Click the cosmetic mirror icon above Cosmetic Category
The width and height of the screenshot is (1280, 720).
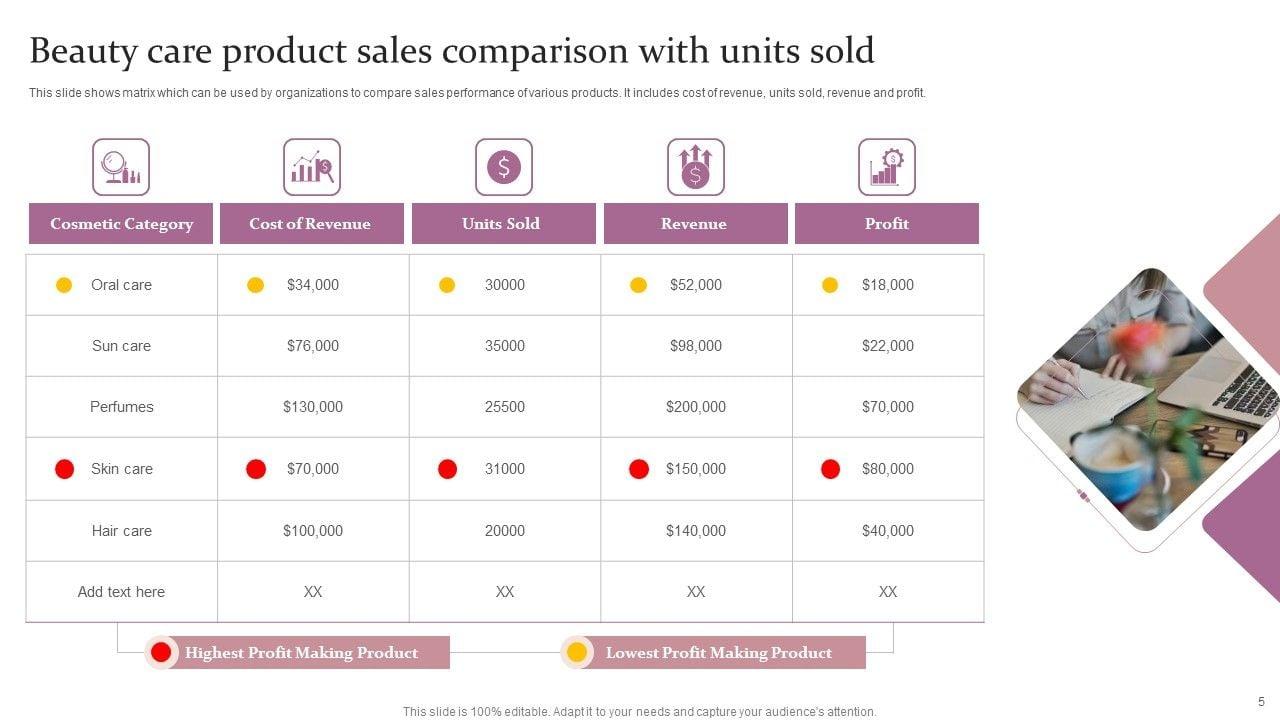(x=121, y=167)
